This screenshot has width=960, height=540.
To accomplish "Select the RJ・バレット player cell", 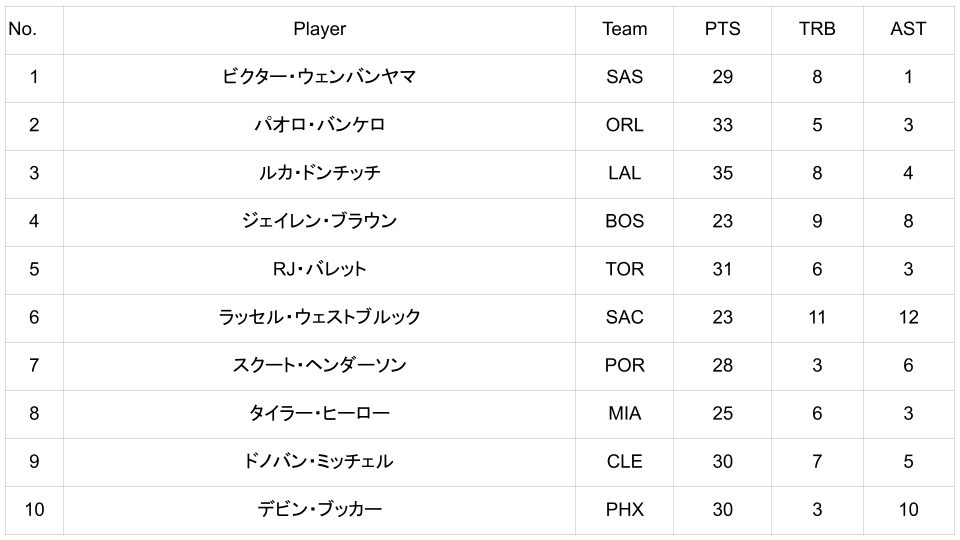I will click(319, 269).
